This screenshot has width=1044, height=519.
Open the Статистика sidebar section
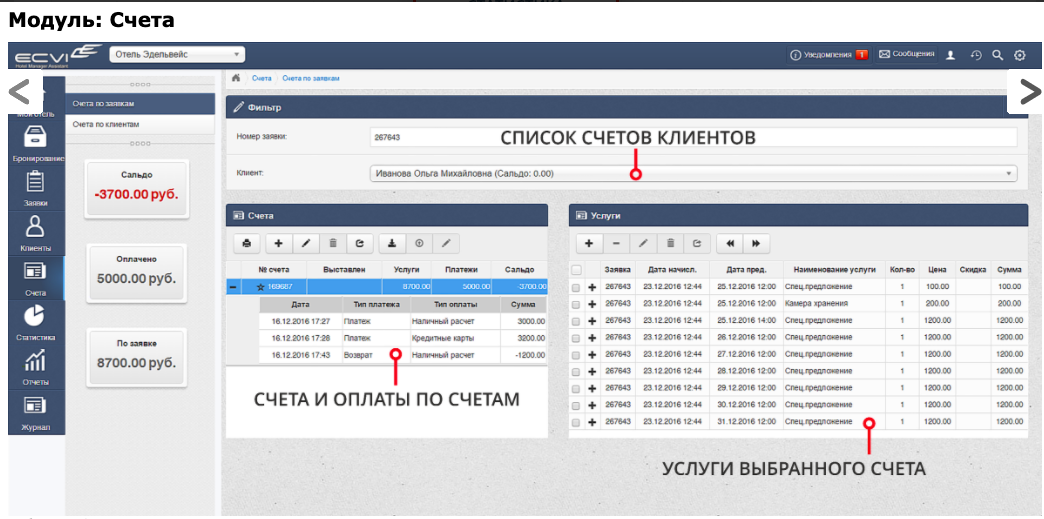tap(36, 322)
